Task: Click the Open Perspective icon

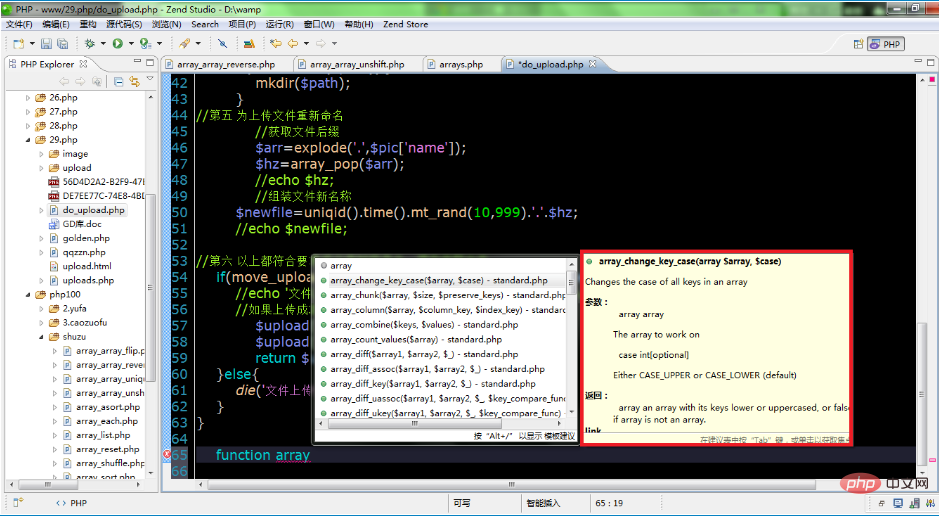Action: (x=858, y=44)
